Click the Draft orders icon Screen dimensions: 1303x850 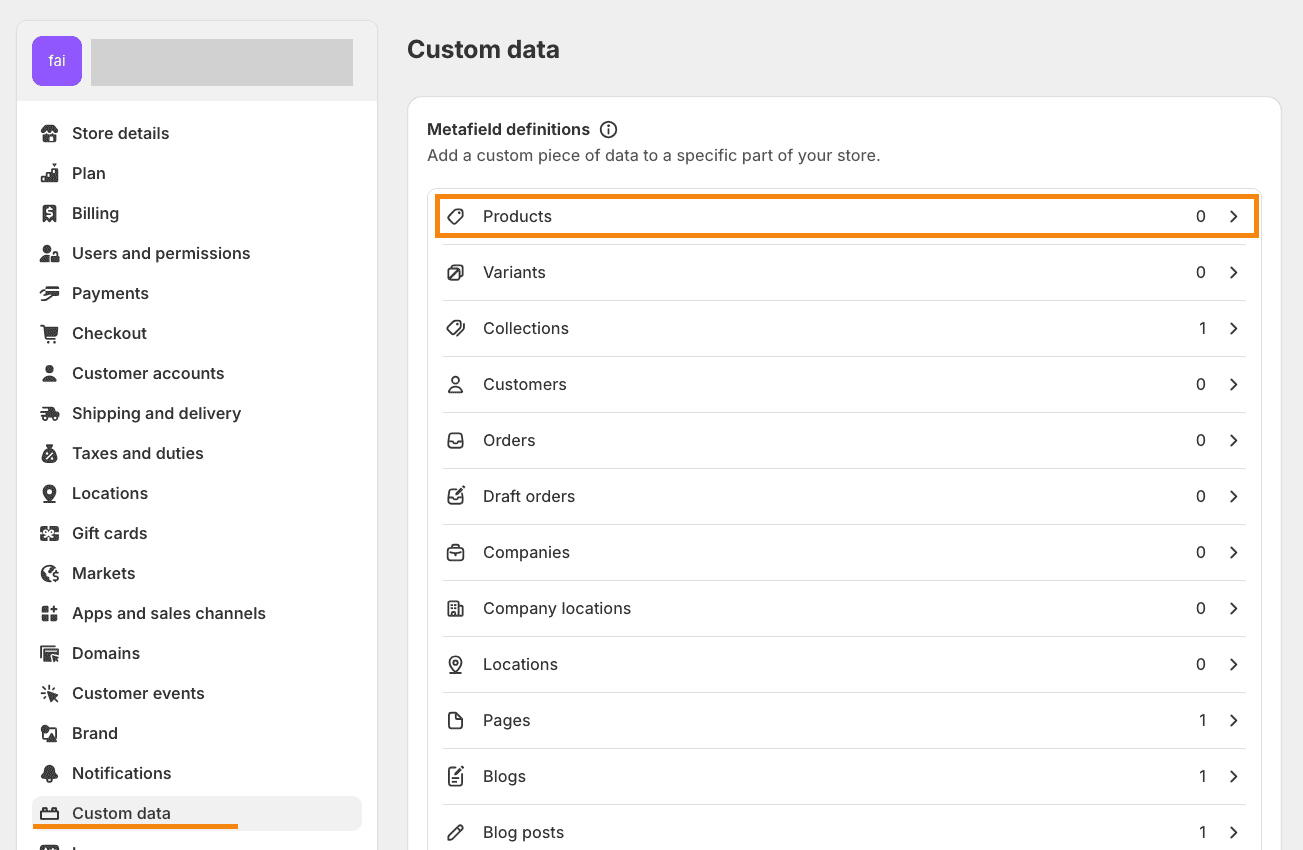[x=456, y=496]
